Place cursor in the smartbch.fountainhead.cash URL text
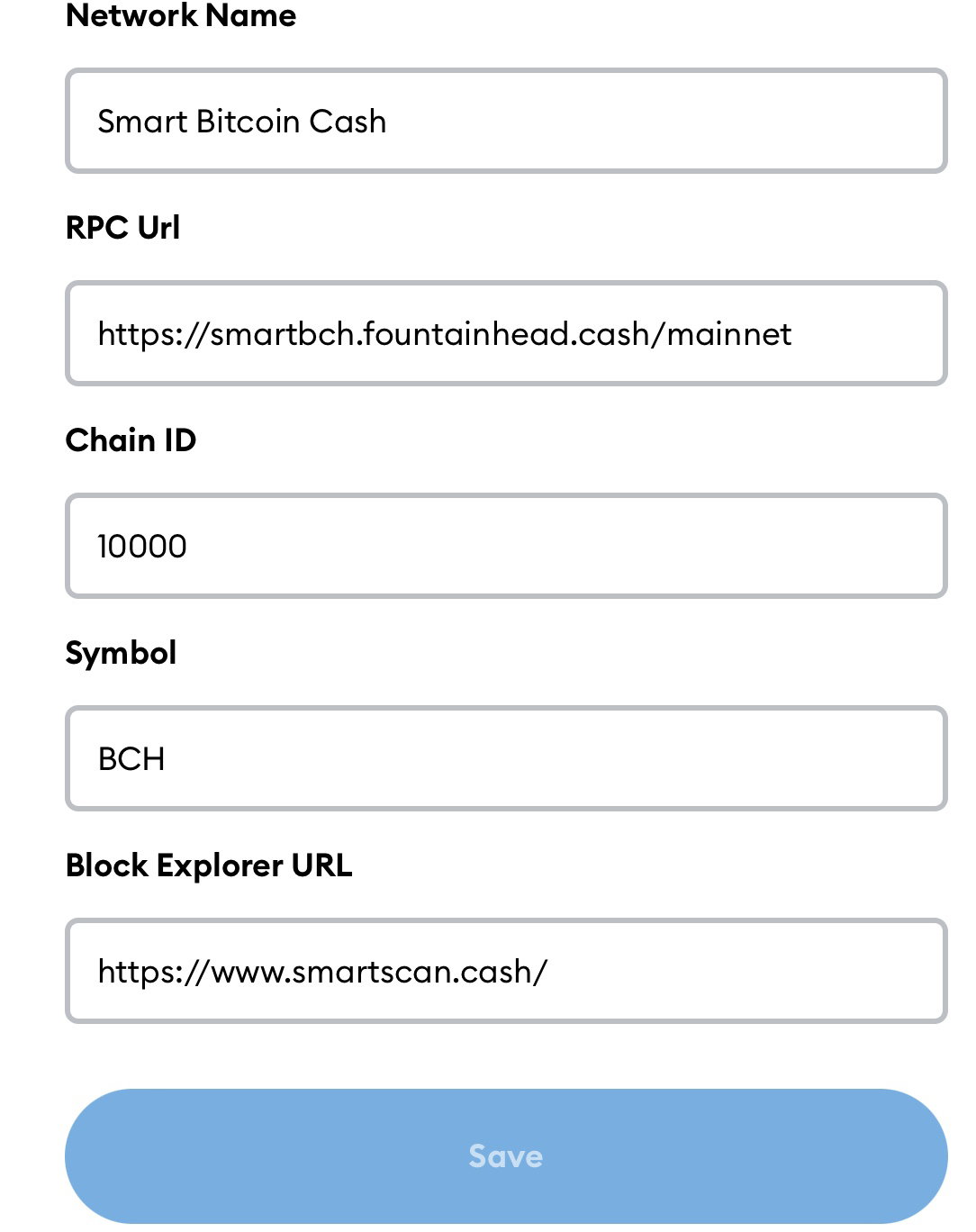The image size is (976, 1232). [445, 334]
